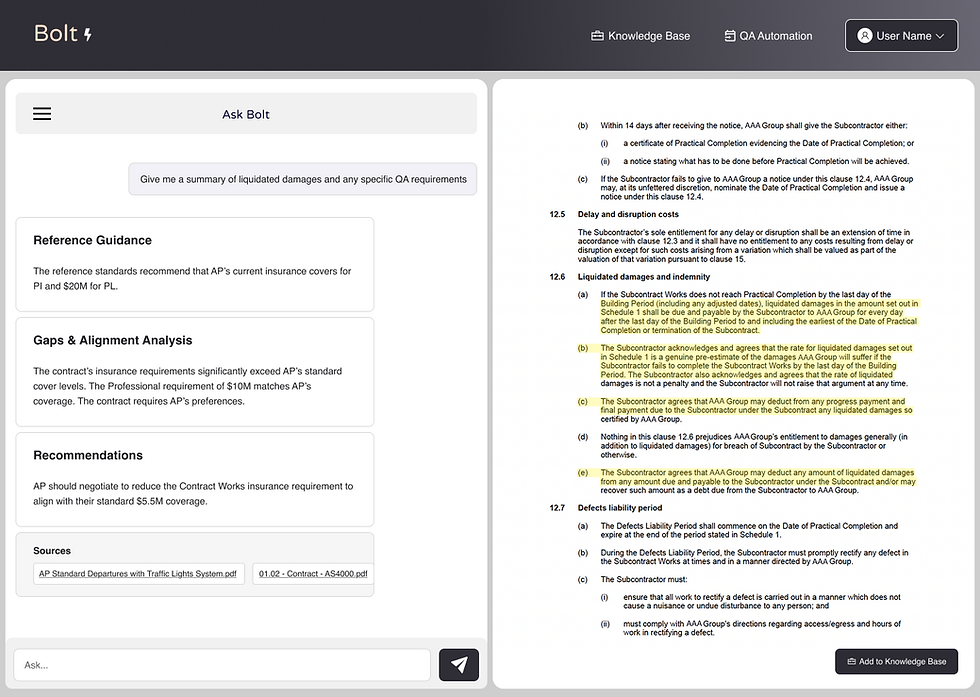Viewport: 980px width, 697px height.
Task: Open the User Name dropdown chevron
Action: (x=939, y=36)
